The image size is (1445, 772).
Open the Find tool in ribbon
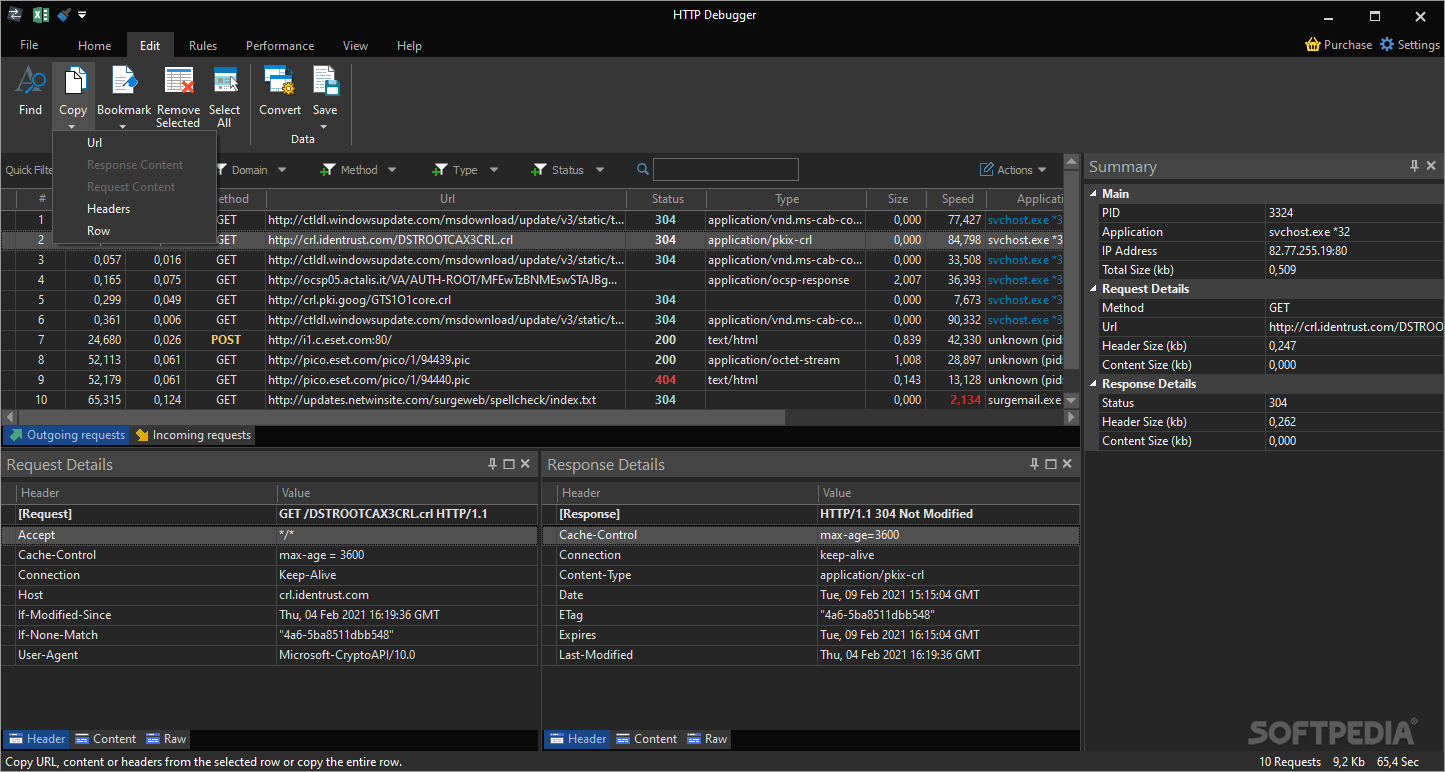click(x=30, y=91)
